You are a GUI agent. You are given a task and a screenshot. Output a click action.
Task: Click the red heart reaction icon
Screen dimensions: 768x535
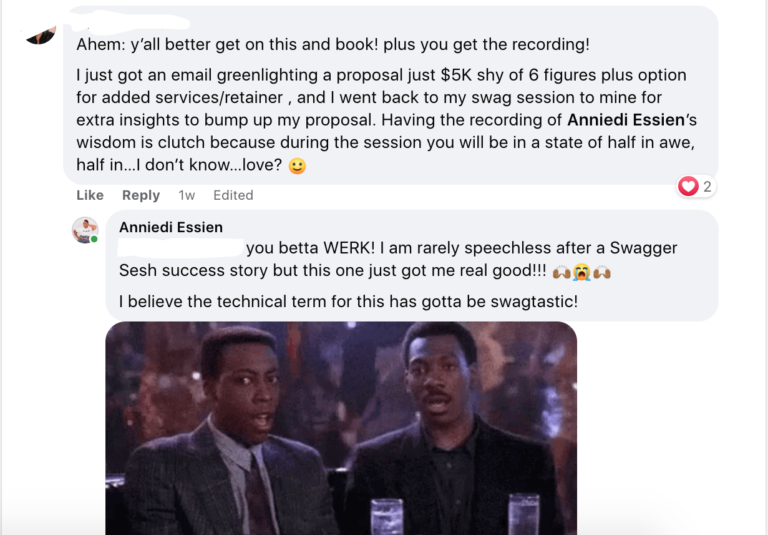(688, 186)
